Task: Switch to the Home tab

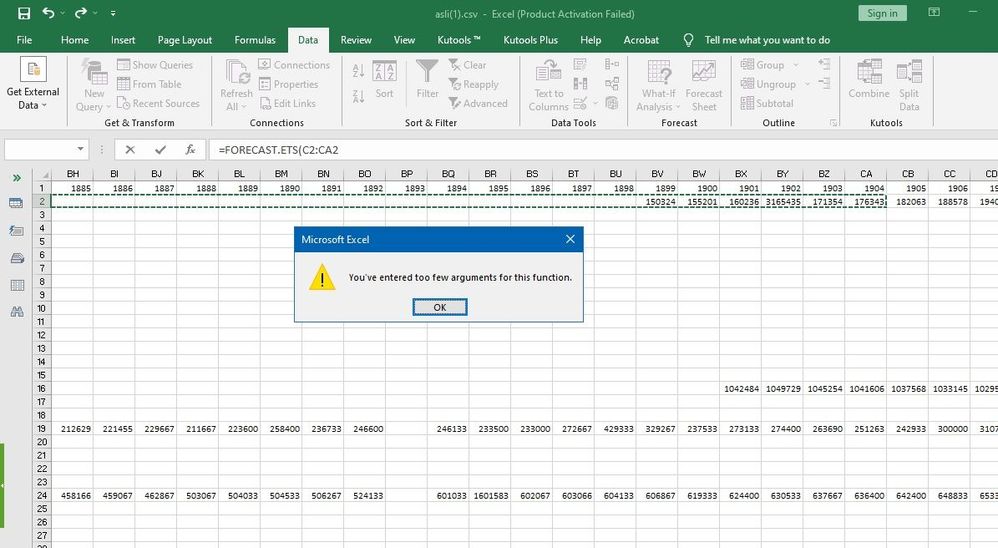Action: click(x=74, y=40)
